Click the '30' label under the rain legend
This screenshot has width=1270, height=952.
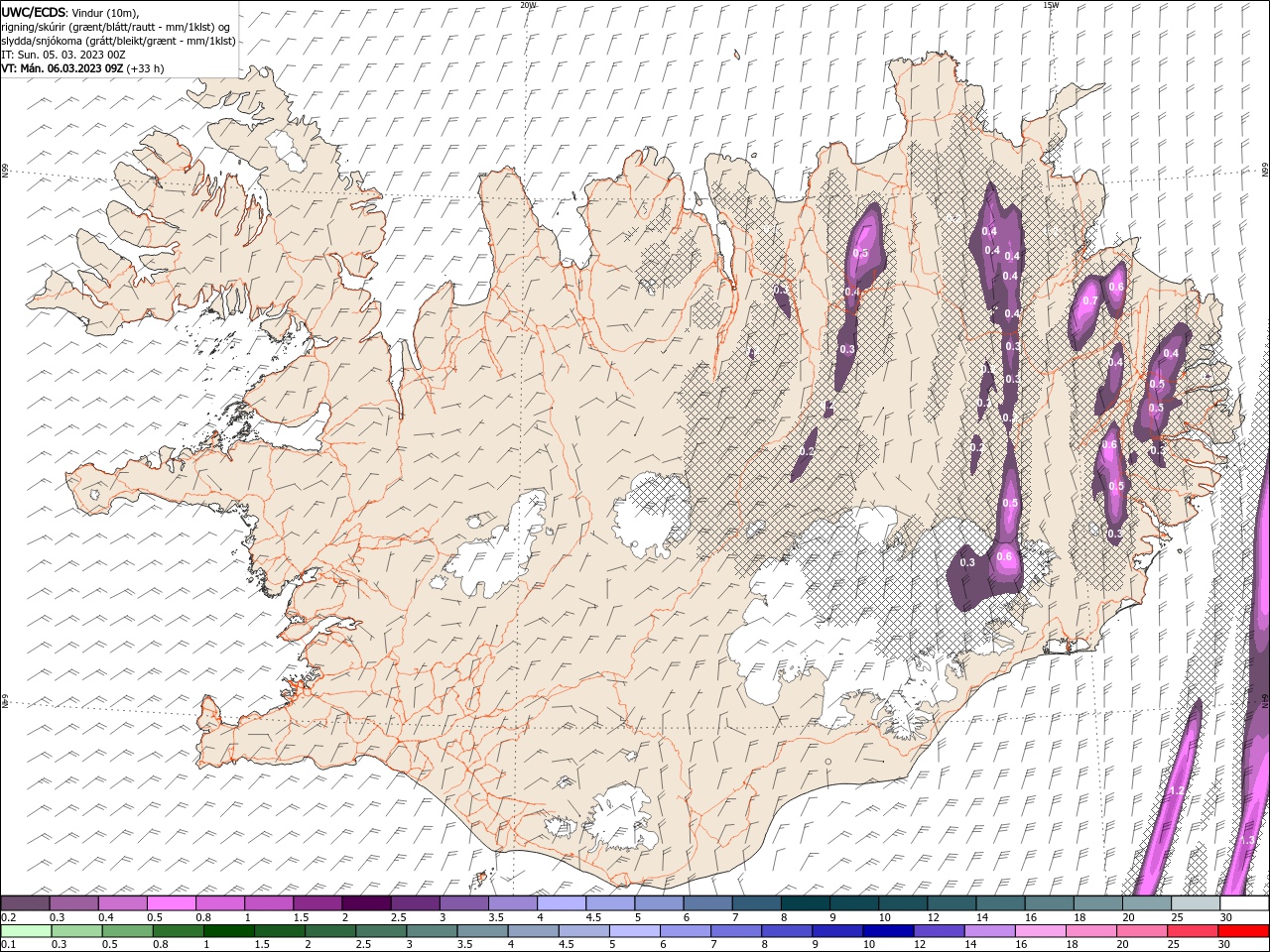(x=1223, y=945)
